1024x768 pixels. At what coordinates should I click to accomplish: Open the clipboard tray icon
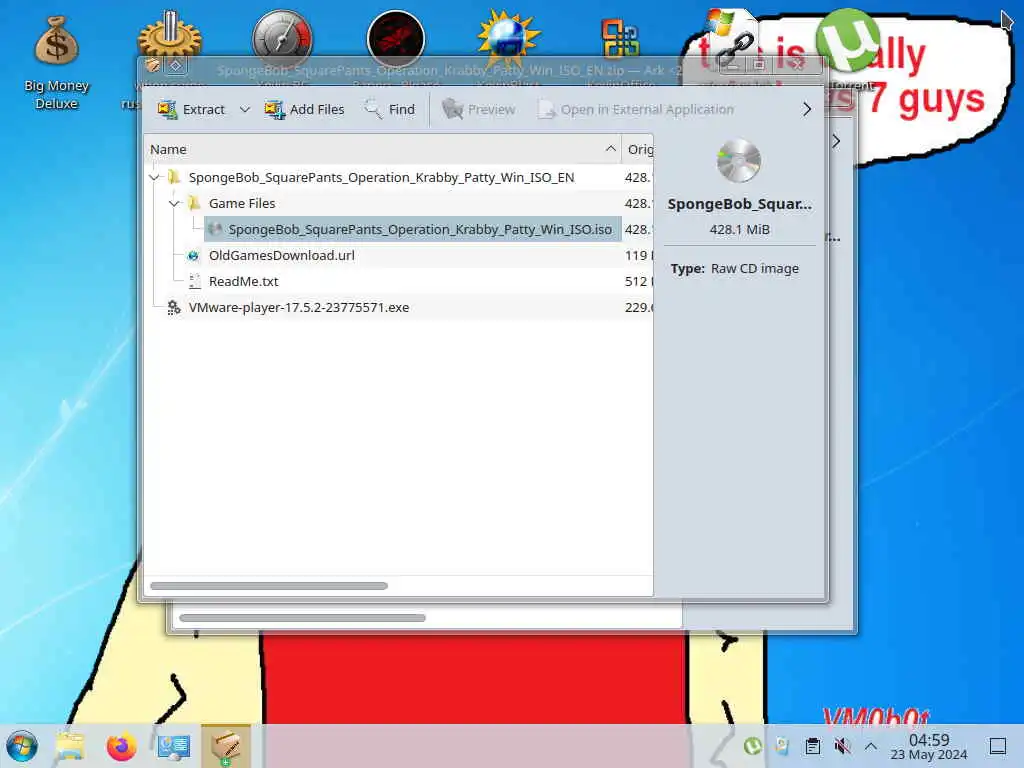point(812,746)
